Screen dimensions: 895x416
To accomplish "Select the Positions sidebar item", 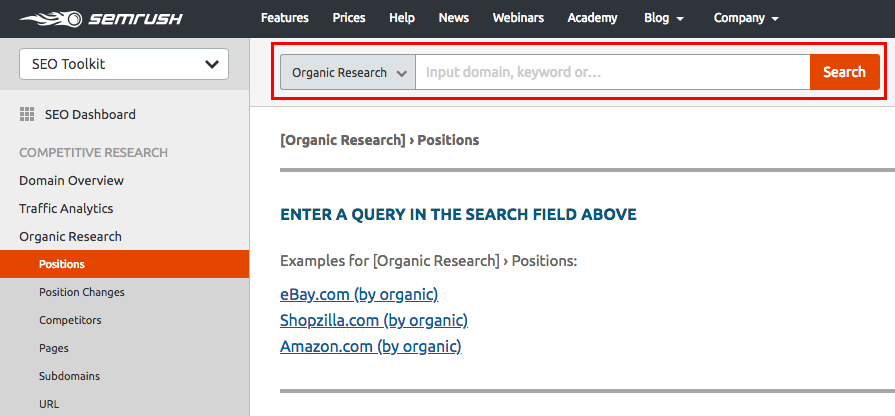I will 124,264.
